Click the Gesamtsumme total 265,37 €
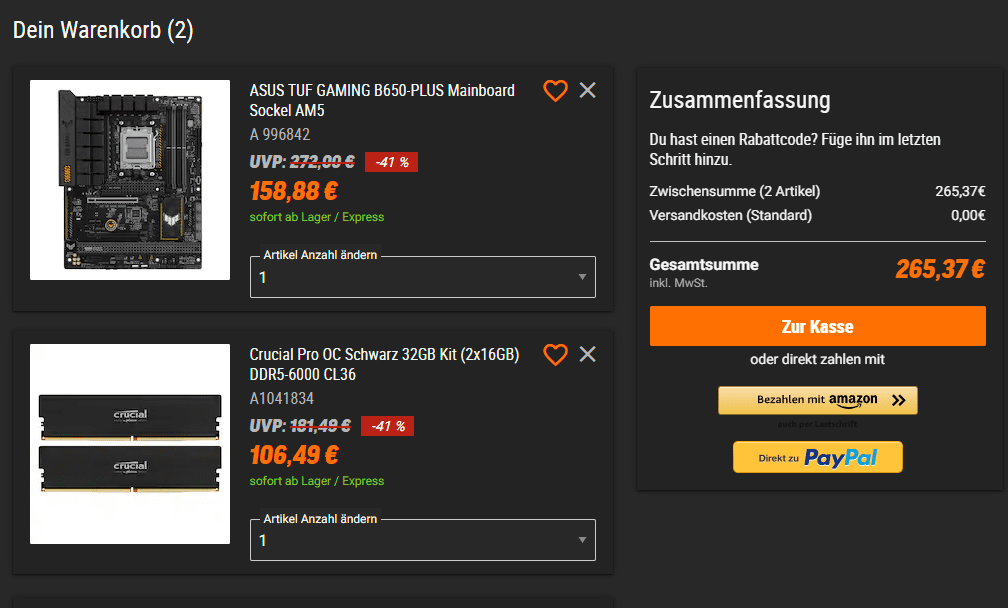Screen dimensions: 1008x608 tap(939, 269)
